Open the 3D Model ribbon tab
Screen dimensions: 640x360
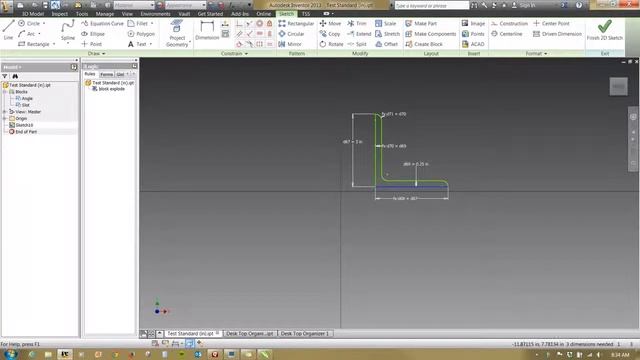coord(33,14)
